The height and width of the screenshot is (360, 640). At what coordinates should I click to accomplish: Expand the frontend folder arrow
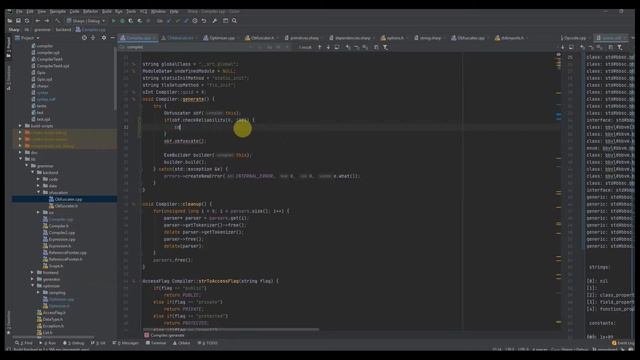(x=32, y=273)
